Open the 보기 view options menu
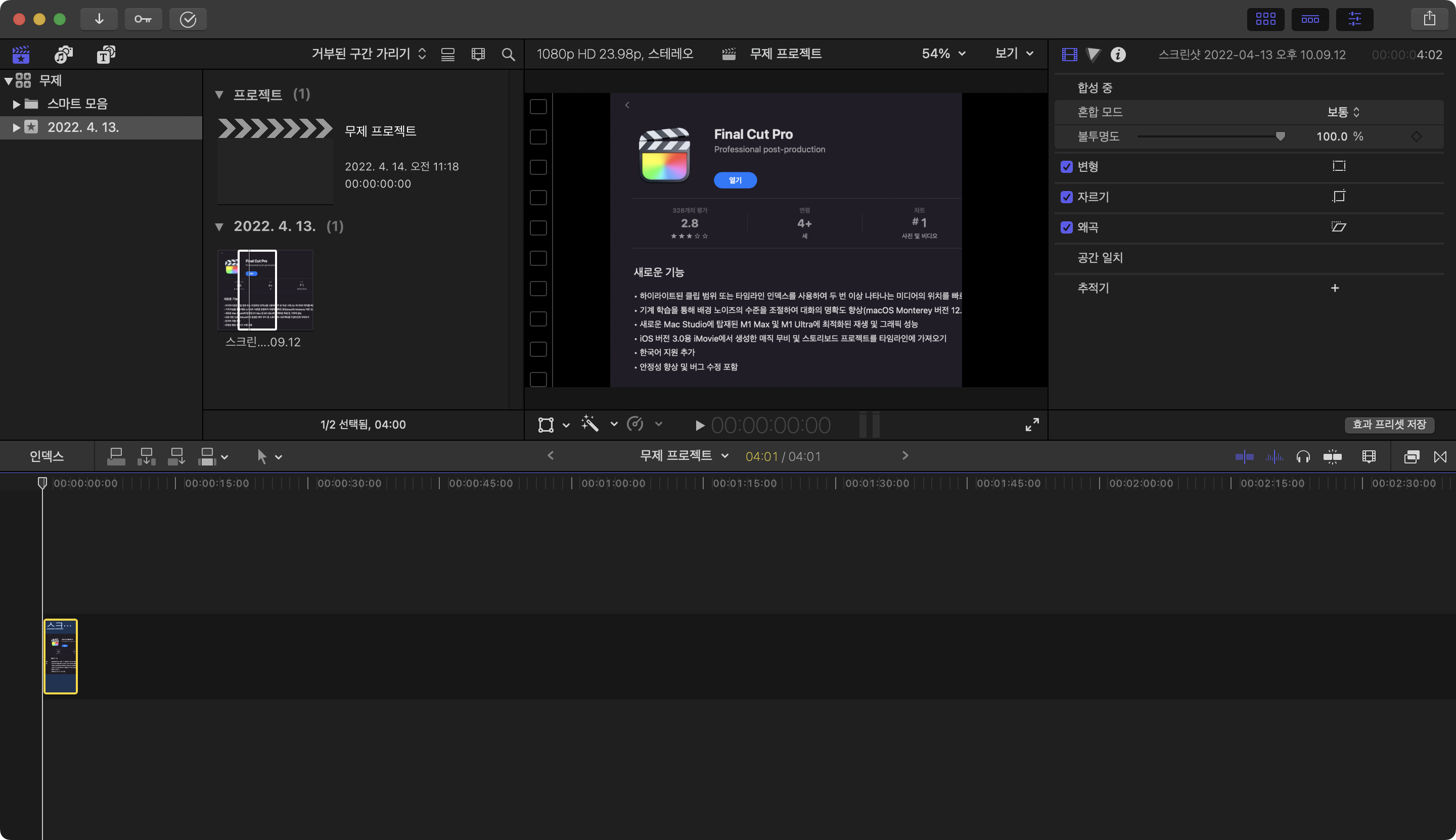 (1013, 54)
